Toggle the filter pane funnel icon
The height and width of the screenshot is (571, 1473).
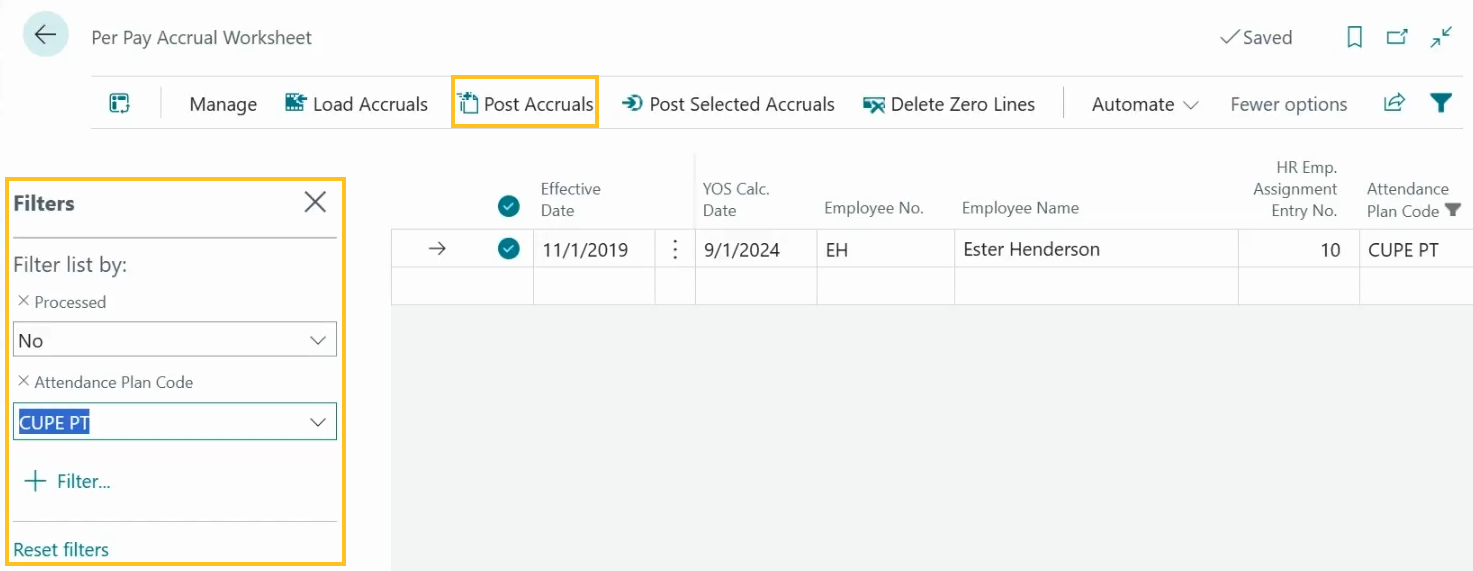click(x=1440, y=103)
